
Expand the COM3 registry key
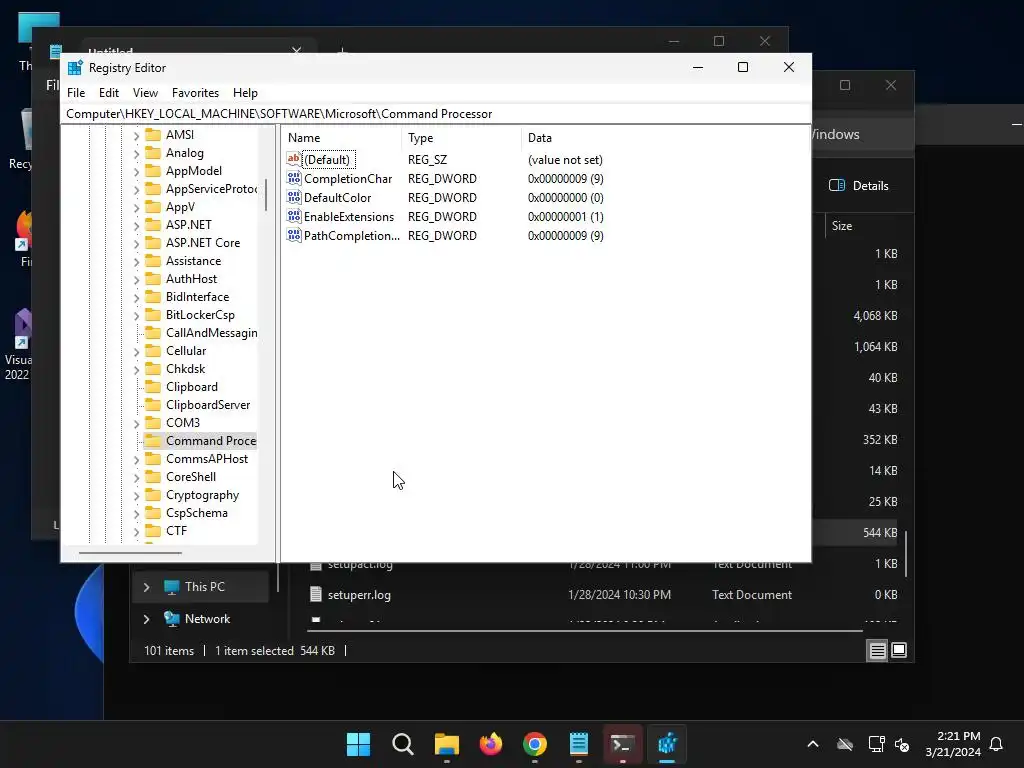tap(136, 424)
